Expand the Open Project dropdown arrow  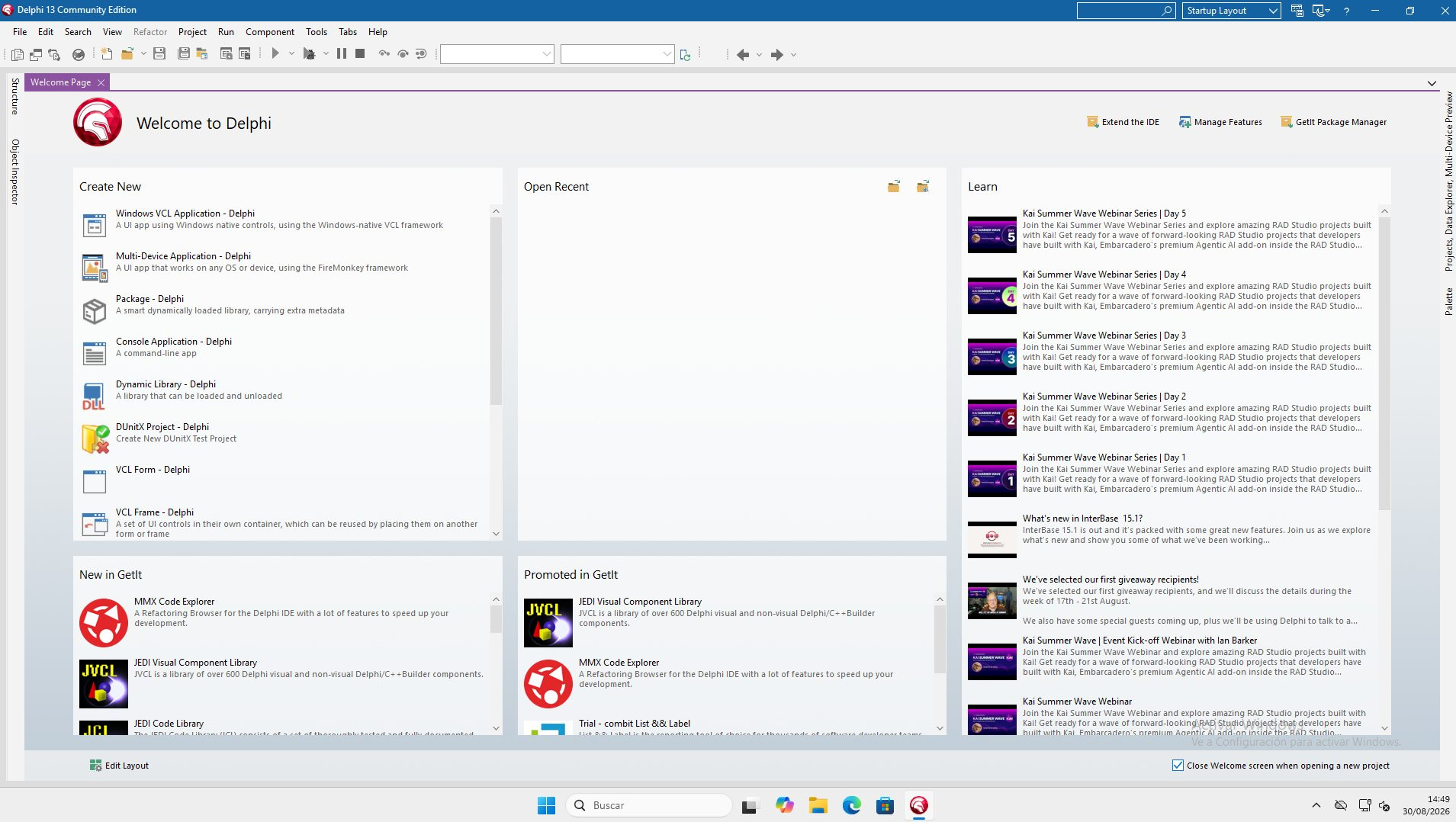[143, 54]
